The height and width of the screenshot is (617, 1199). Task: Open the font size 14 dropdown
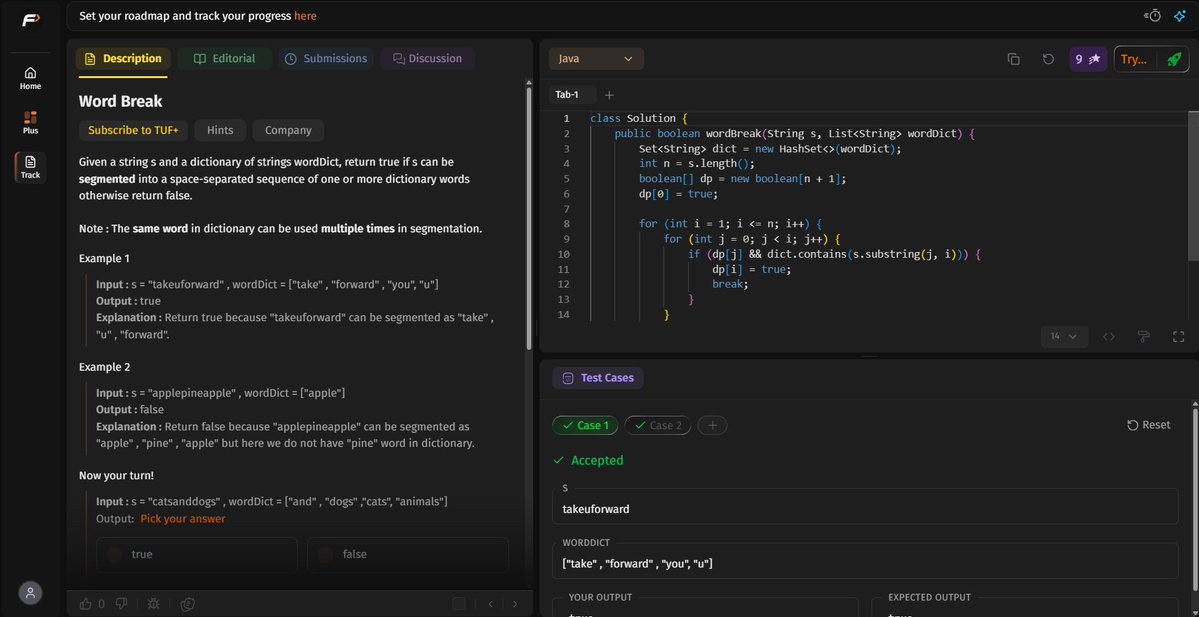coord(1064,336)
